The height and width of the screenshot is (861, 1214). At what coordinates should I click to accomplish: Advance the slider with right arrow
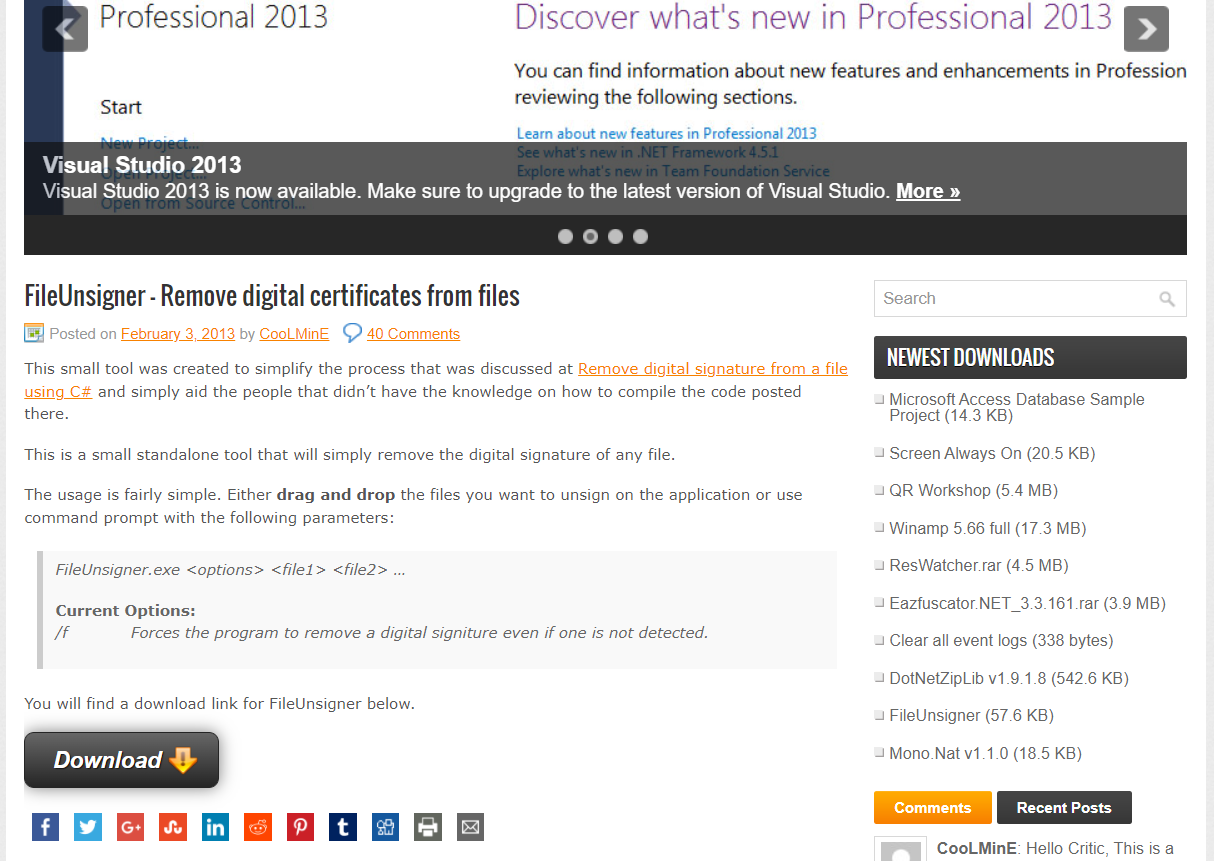click(x=1146, y=29)
